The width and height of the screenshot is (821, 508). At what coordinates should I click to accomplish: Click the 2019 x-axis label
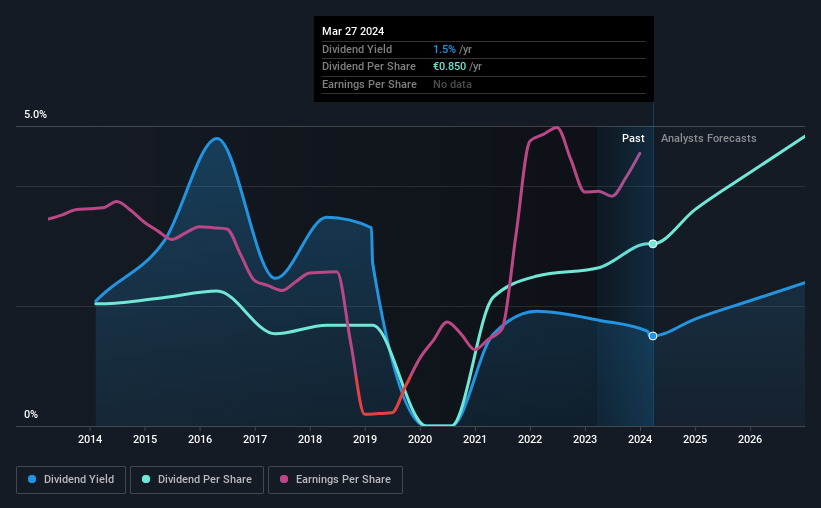(x=365, y=439)
